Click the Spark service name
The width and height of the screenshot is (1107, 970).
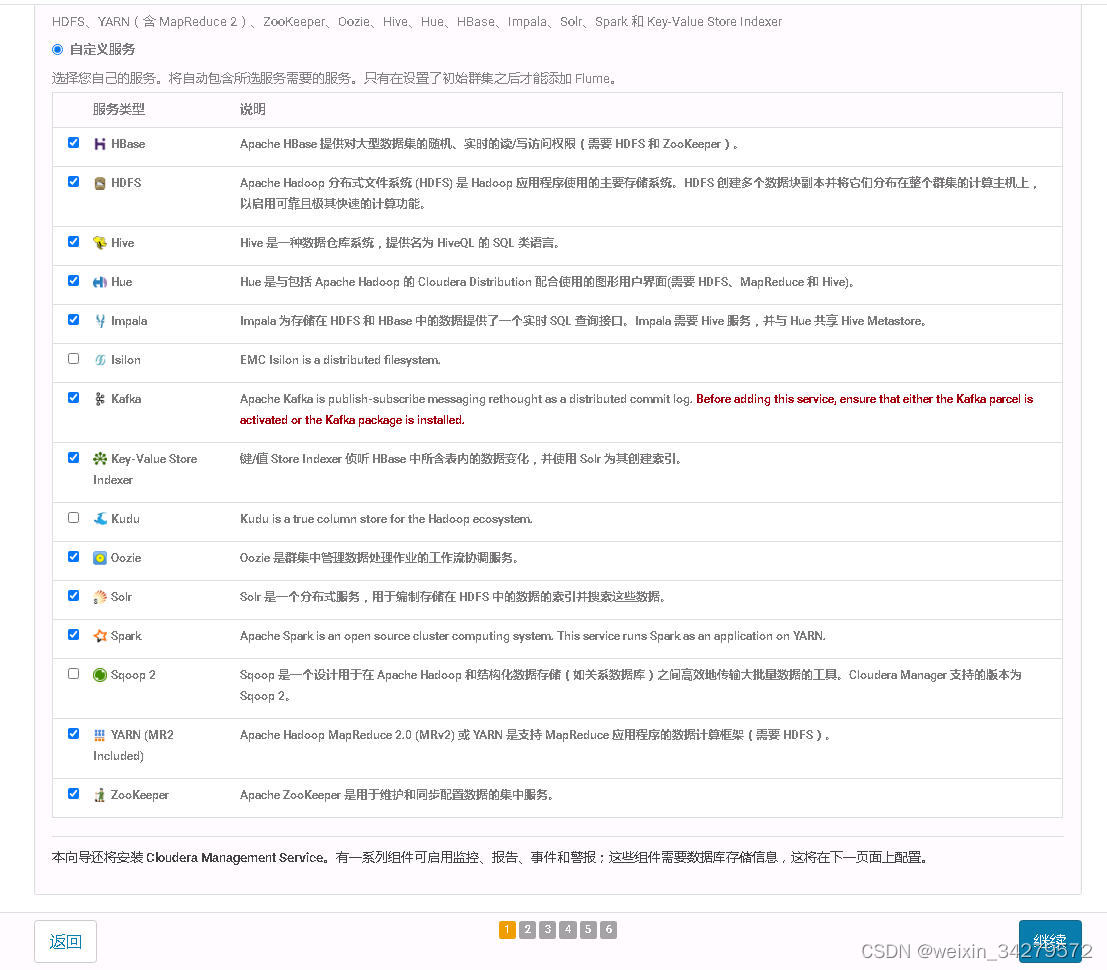point(126,636)
